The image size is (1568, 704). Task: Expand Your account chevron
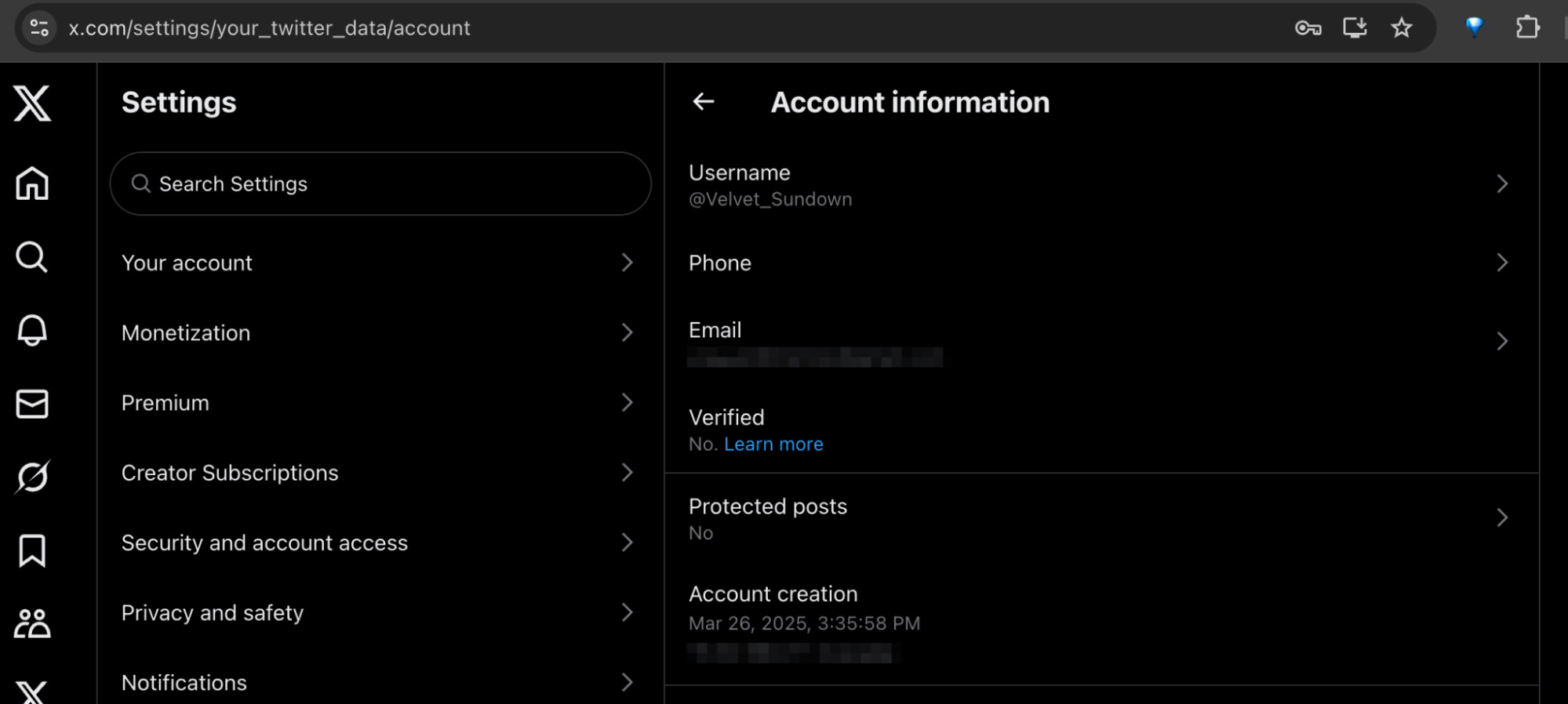627,263
